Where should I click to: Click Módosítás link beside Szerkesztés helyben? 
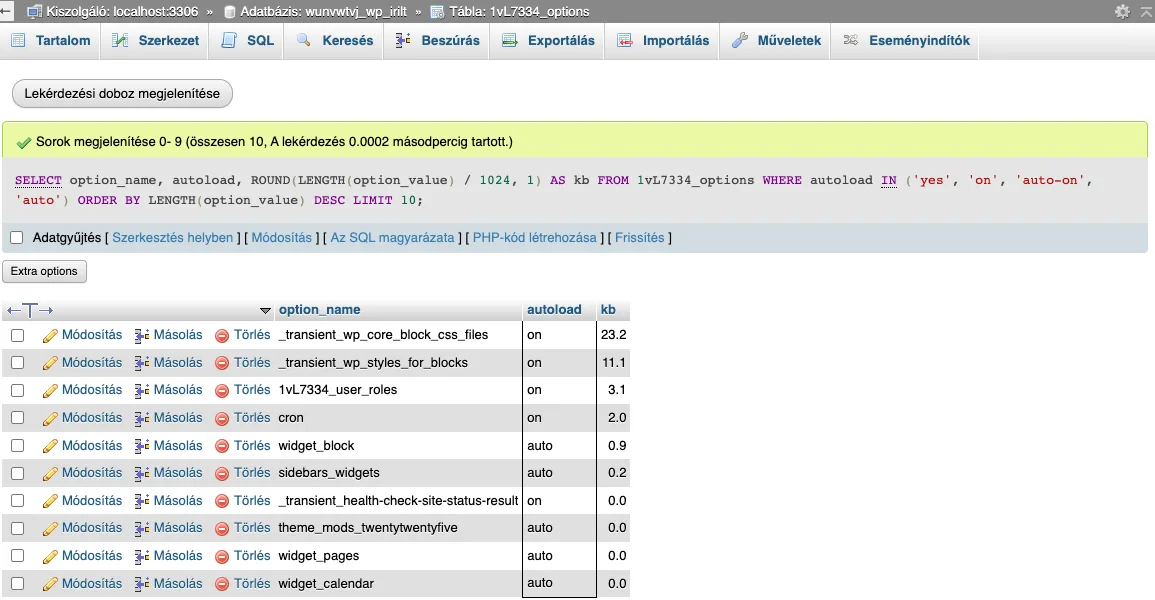281,238
